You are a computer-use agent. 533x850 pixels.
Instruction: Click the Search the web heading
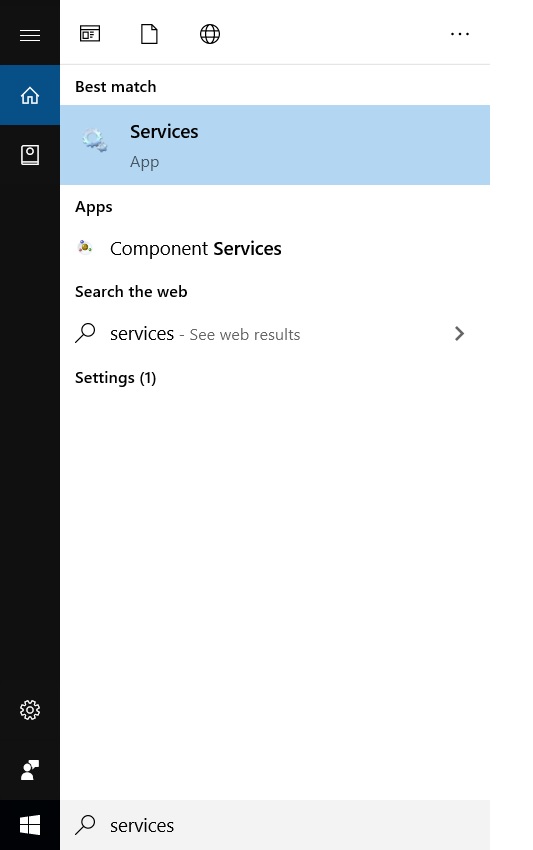[131, 292]
